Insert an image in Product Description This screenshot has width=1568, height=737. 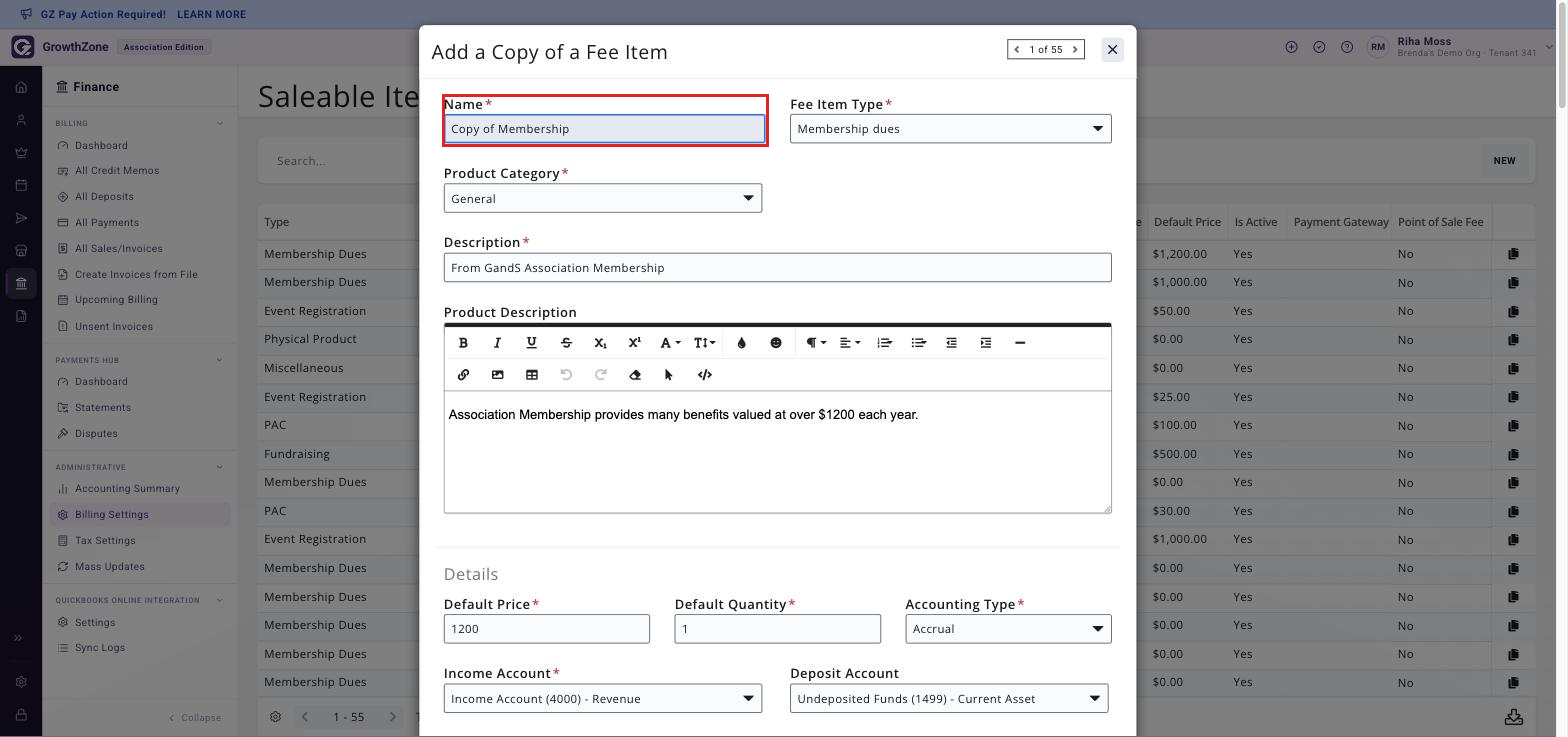pos(497,375)
